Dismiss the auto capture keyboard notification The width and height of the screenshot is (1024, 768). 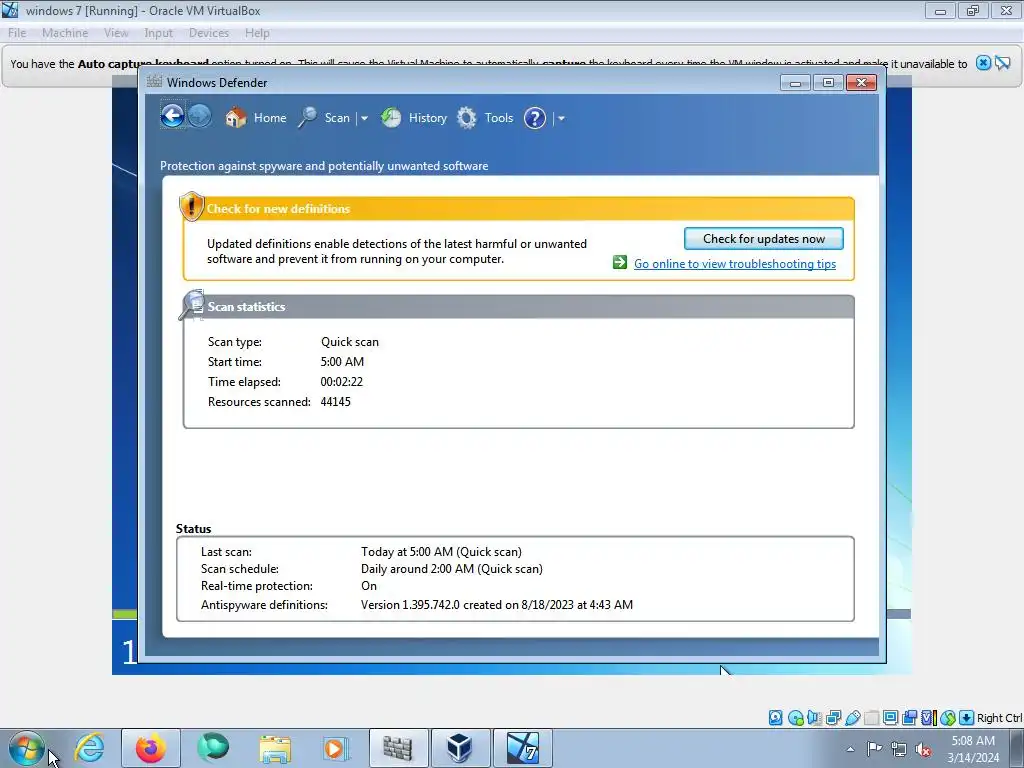click(x=983, y=63)
